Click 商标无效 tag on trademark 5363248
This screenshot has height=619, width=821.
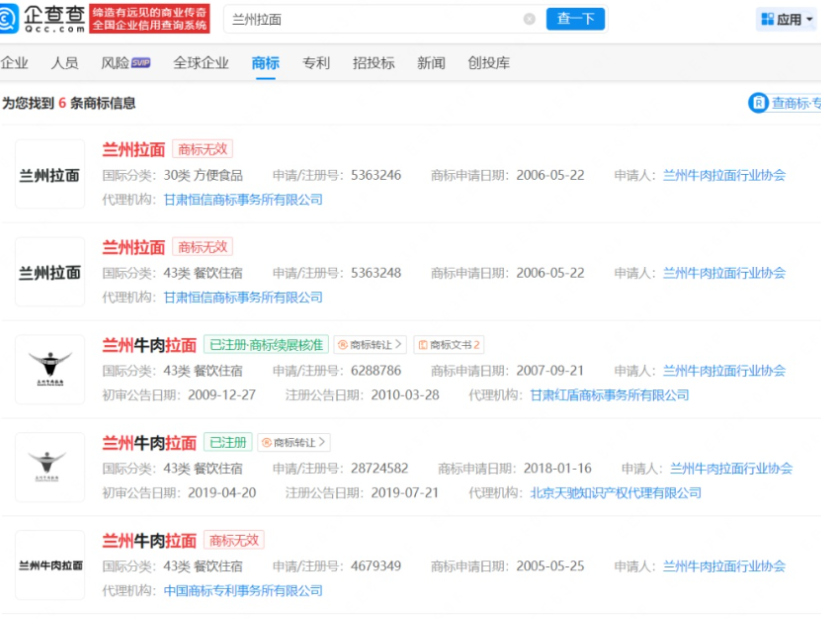203,247
